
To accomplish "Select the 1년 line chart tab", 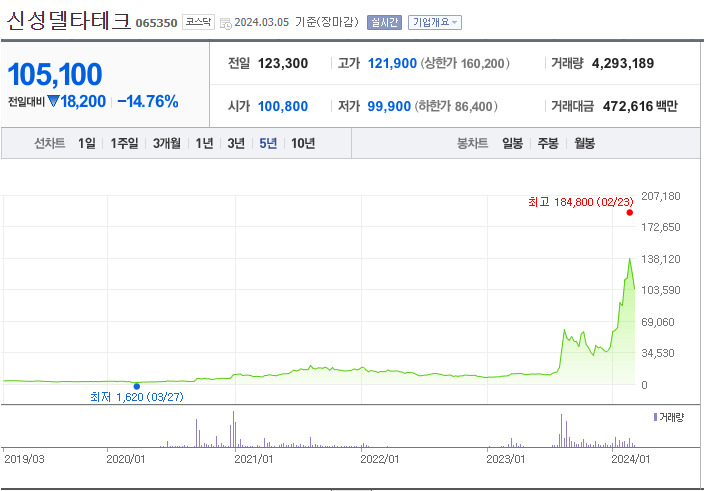I will pos(204,143).
